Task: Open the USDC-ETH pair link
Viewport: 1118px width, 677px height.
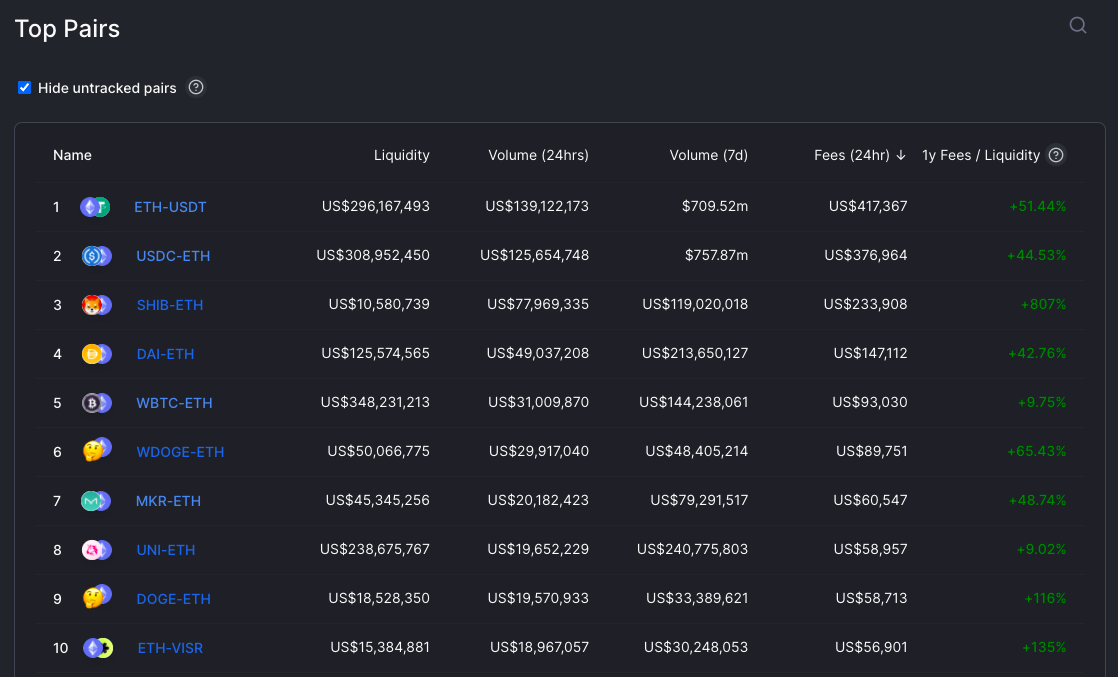Action: [173, 255]
